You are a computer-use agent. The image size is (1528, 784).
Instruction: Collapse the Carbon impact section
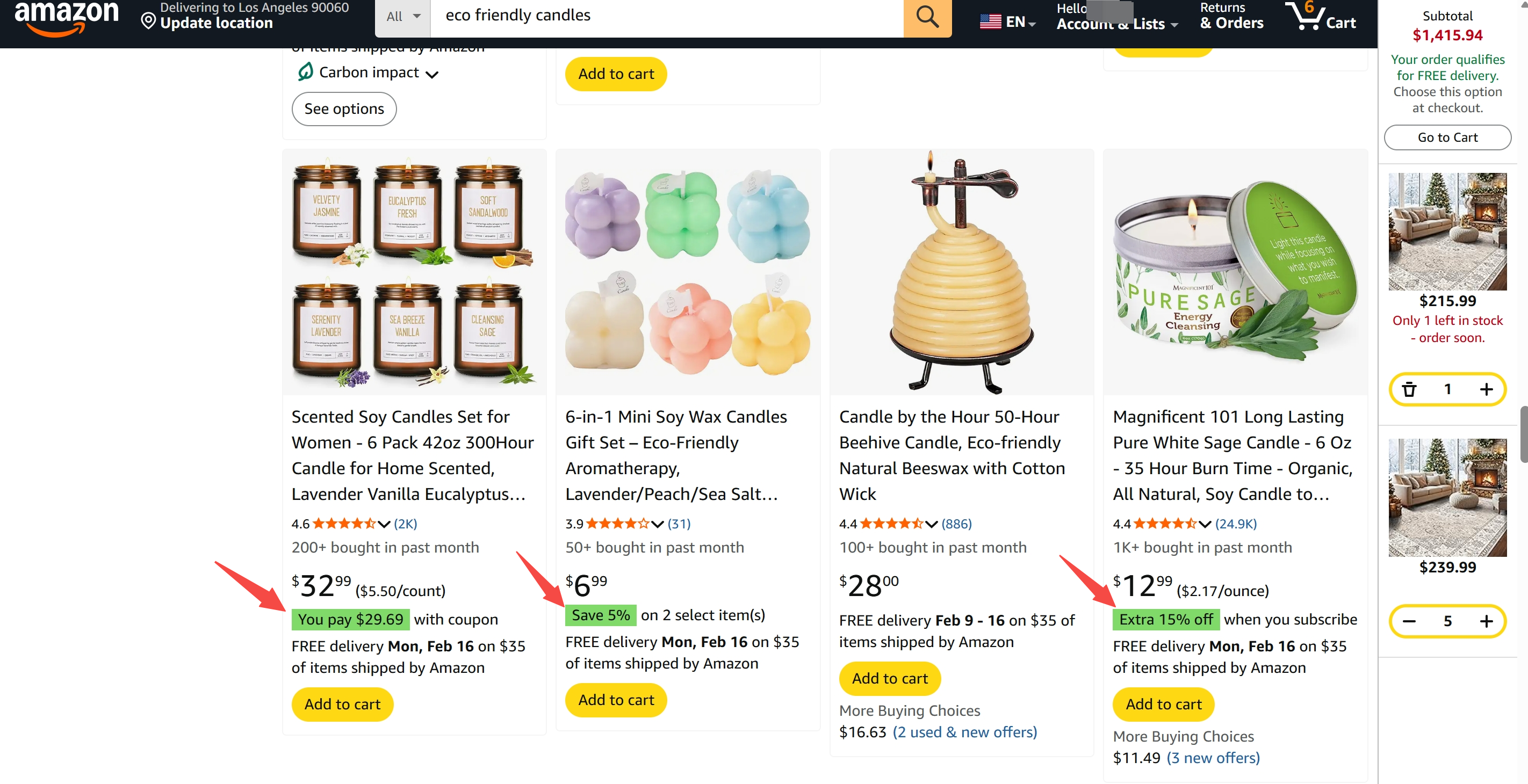pyautogui.click(x=433, y=74)
